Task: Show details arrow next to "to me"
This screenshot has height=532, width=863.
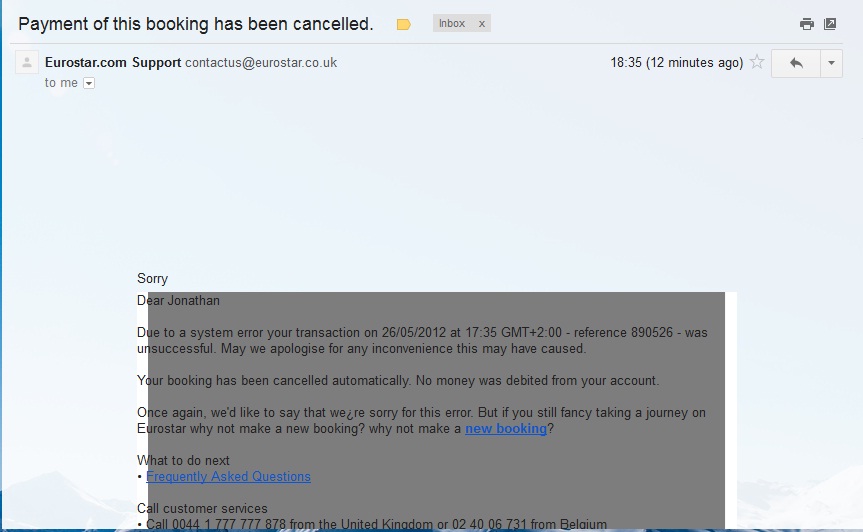Action: [89, 84]
